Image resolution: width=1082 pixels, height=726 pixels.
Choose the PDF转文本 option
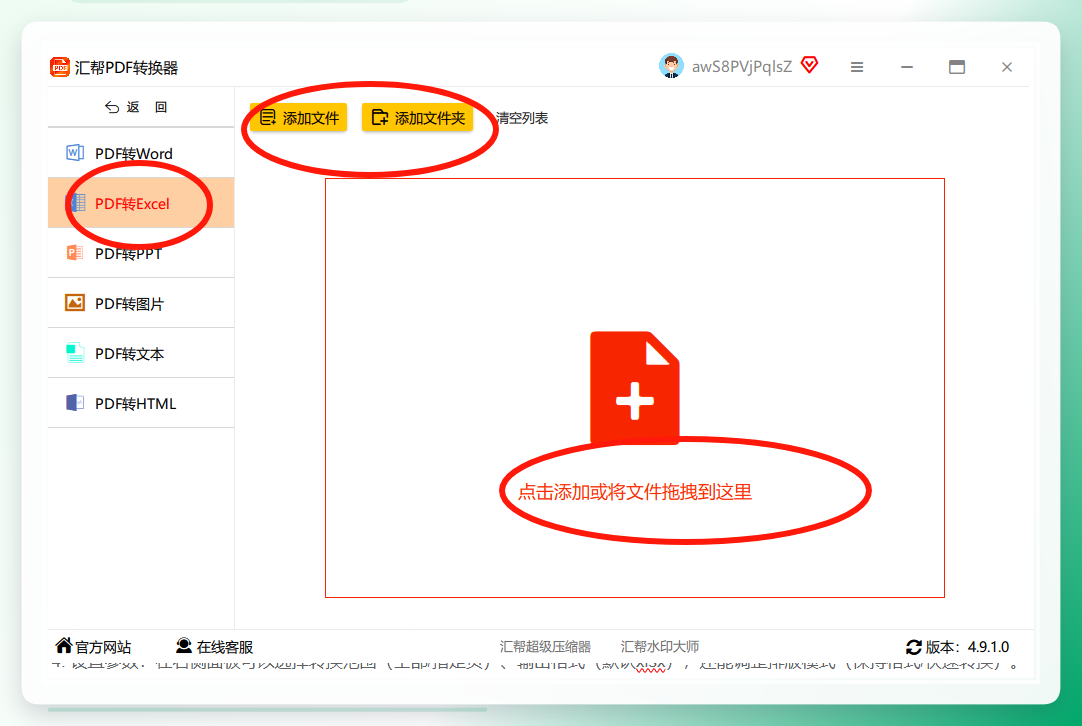point(141,353)
